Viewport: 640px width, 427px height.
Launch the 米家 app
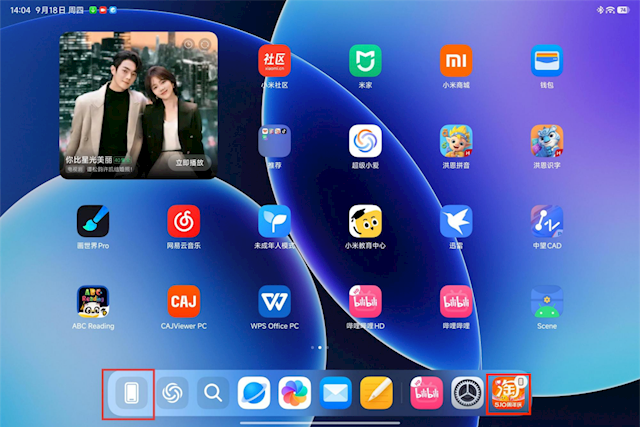tap(365, 61)
